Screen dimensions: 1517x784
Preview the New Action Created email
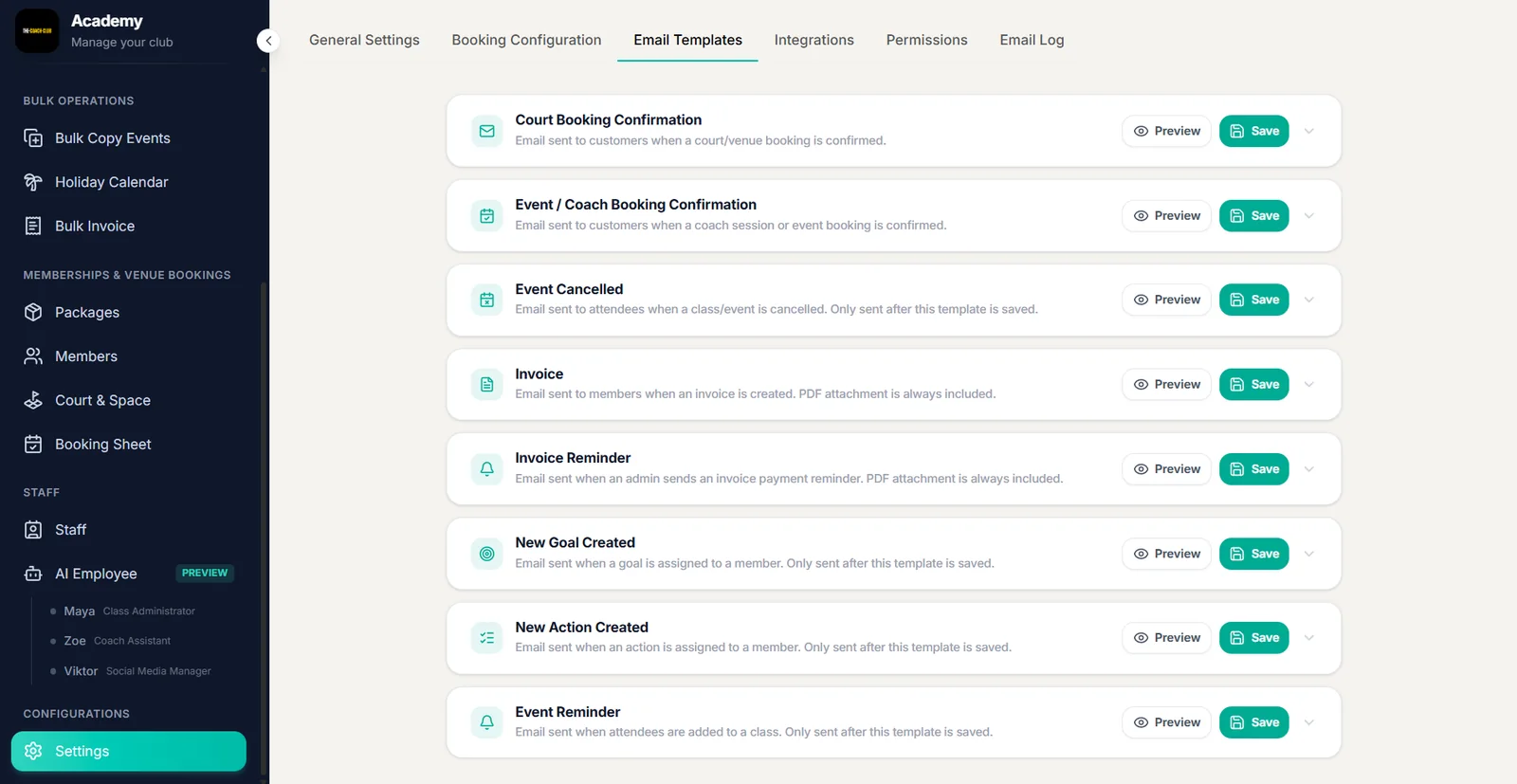tap(1166, 638)
